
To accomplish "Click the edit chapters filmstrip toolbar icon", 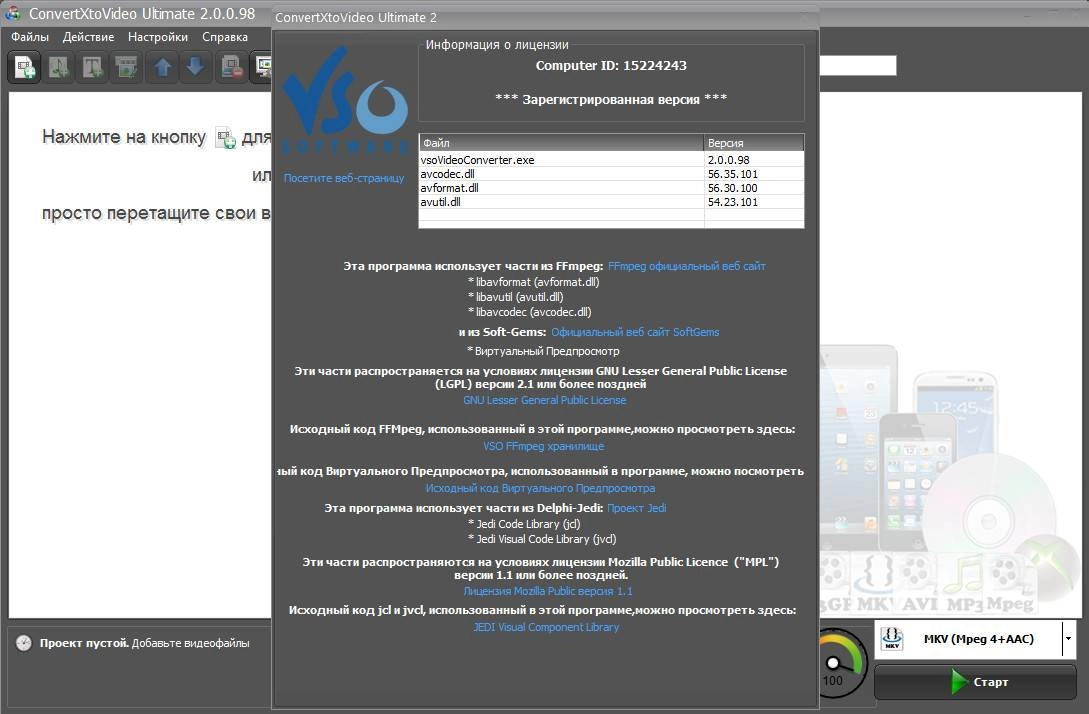I will pos(126,67).
